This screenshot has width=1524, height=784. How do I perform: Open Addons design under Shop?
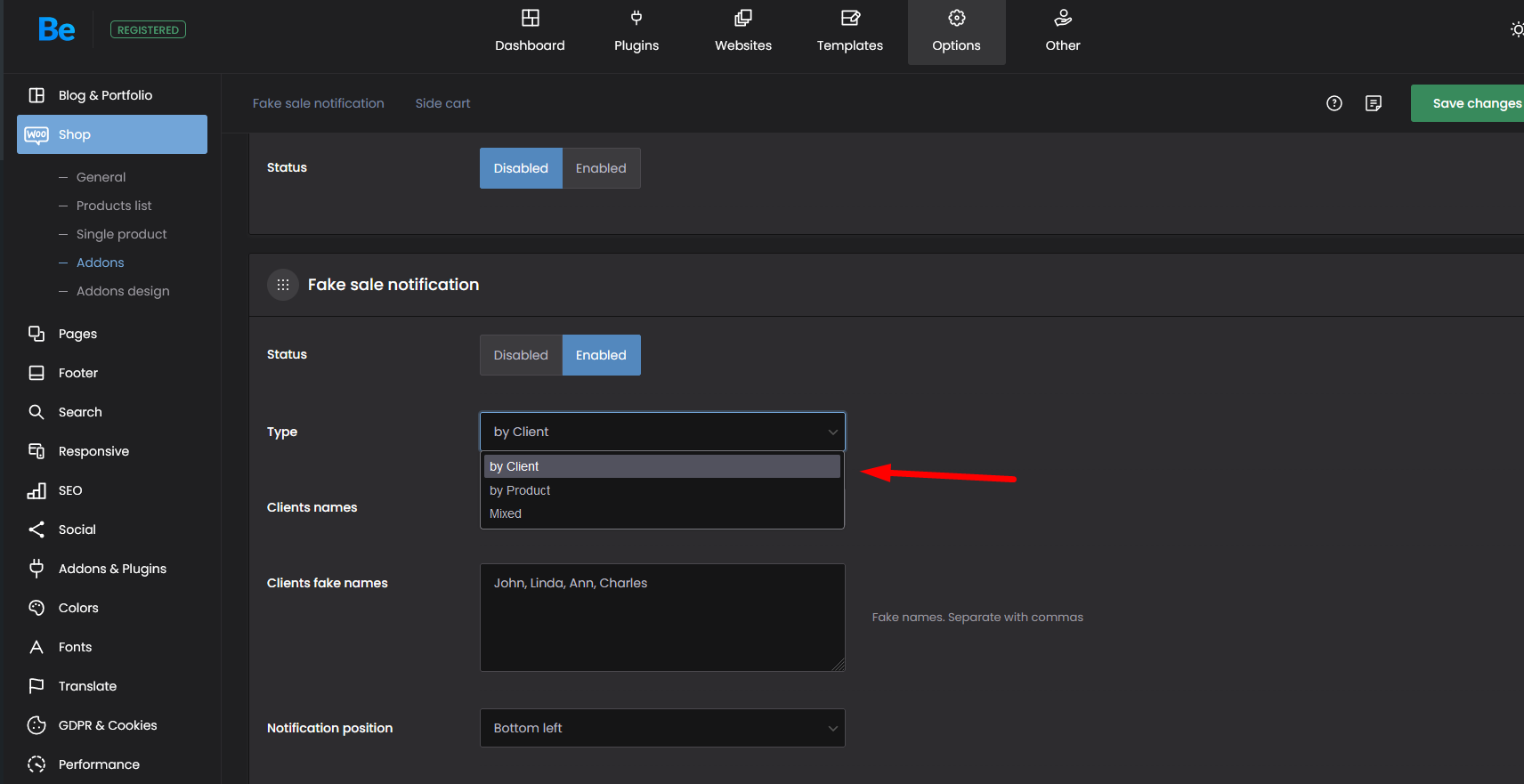[x=123, y=291]
